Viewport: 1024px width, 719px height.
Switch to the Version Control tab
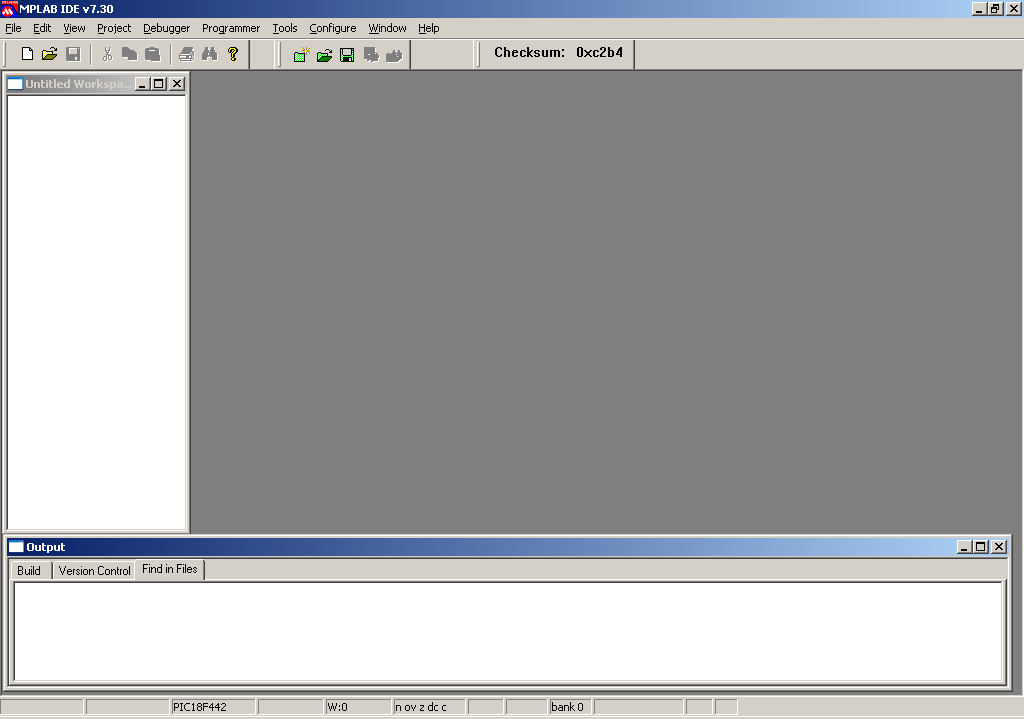coord(95,571)
